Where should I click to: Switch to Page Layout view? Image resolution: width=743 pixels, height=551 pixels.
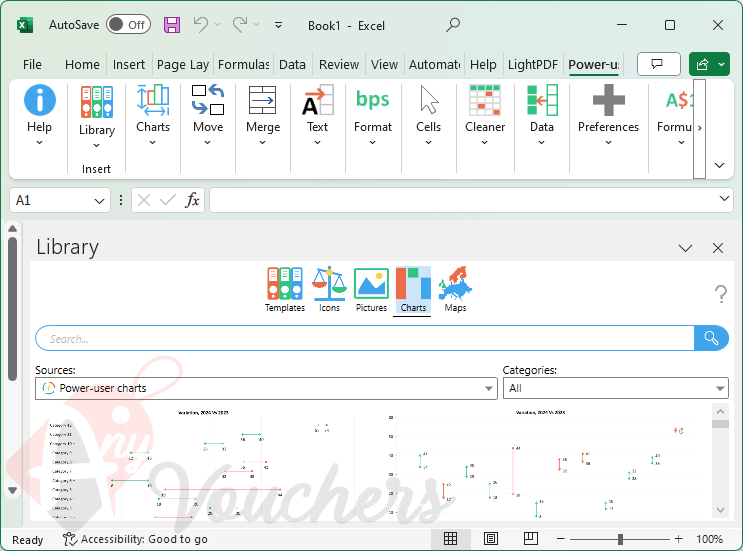[x=491, y=539]
